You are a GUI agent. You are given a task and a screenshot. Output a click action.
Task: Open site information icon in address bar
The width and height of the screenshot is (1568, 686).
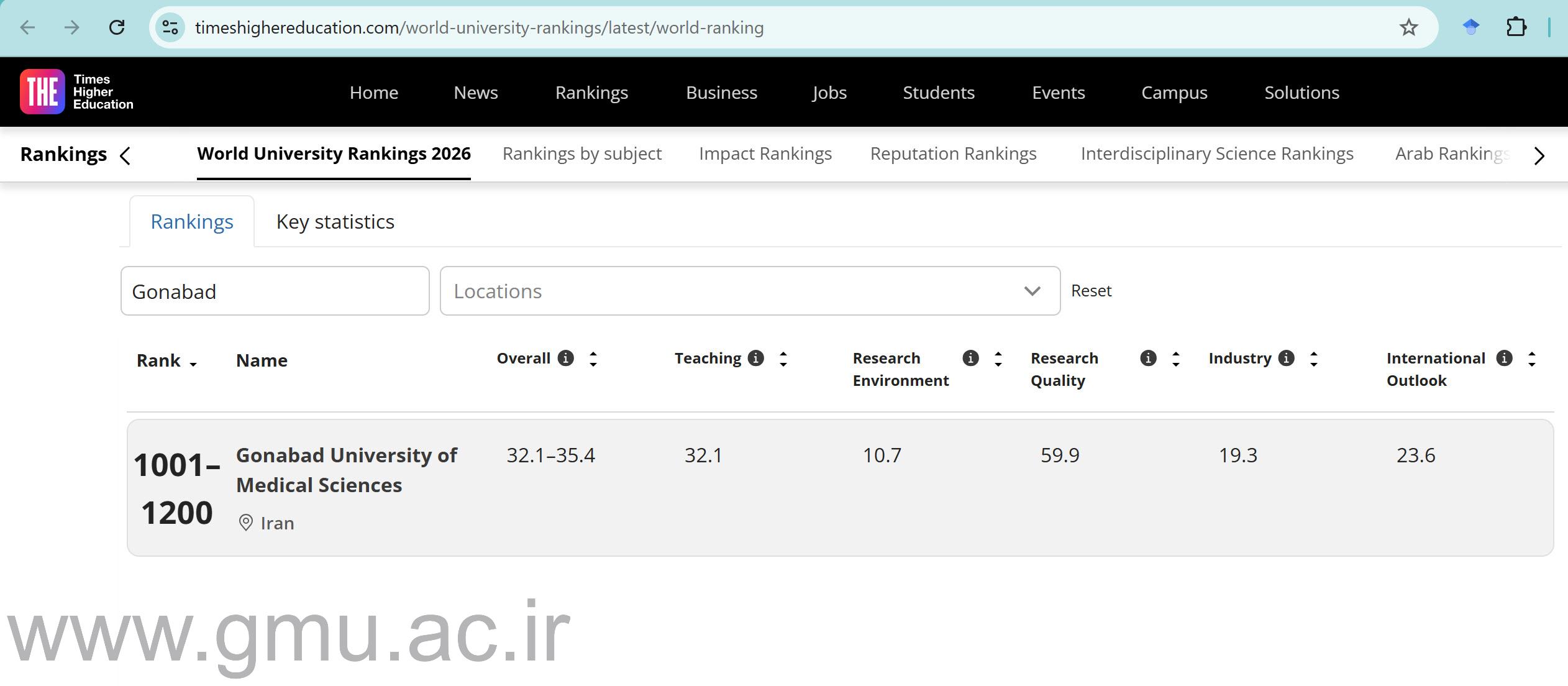(x=170, y=27)
